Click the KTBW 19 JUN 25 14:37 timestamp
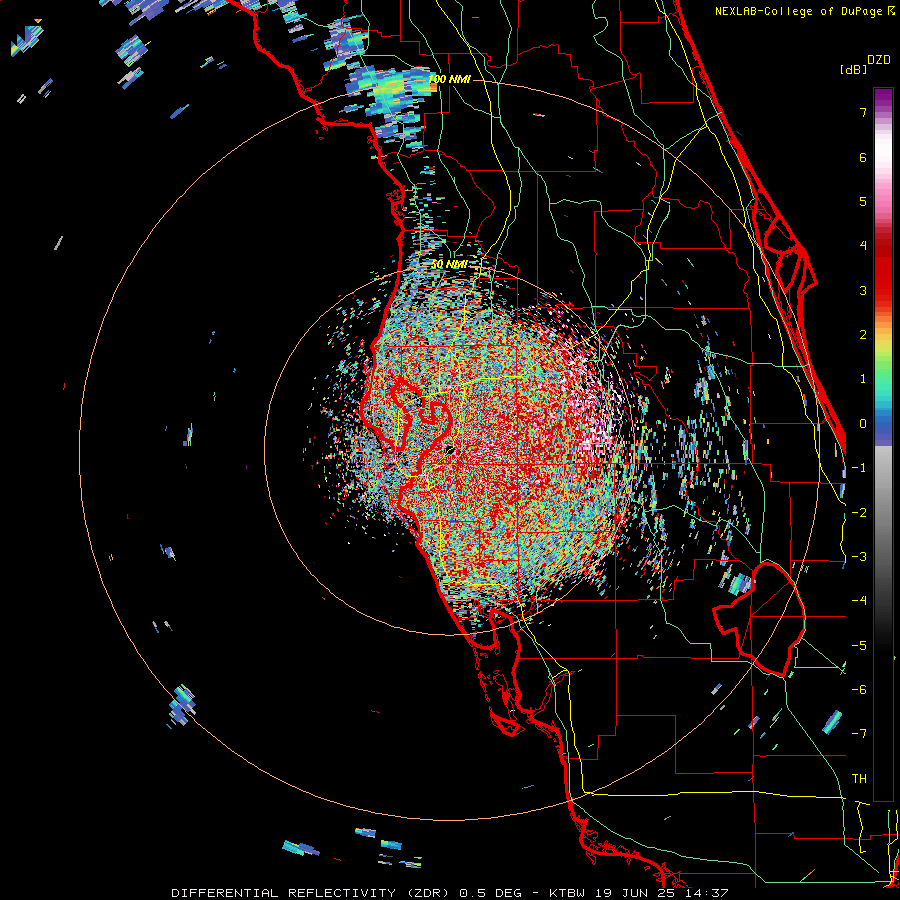The image size is (900, 900). 639,893
